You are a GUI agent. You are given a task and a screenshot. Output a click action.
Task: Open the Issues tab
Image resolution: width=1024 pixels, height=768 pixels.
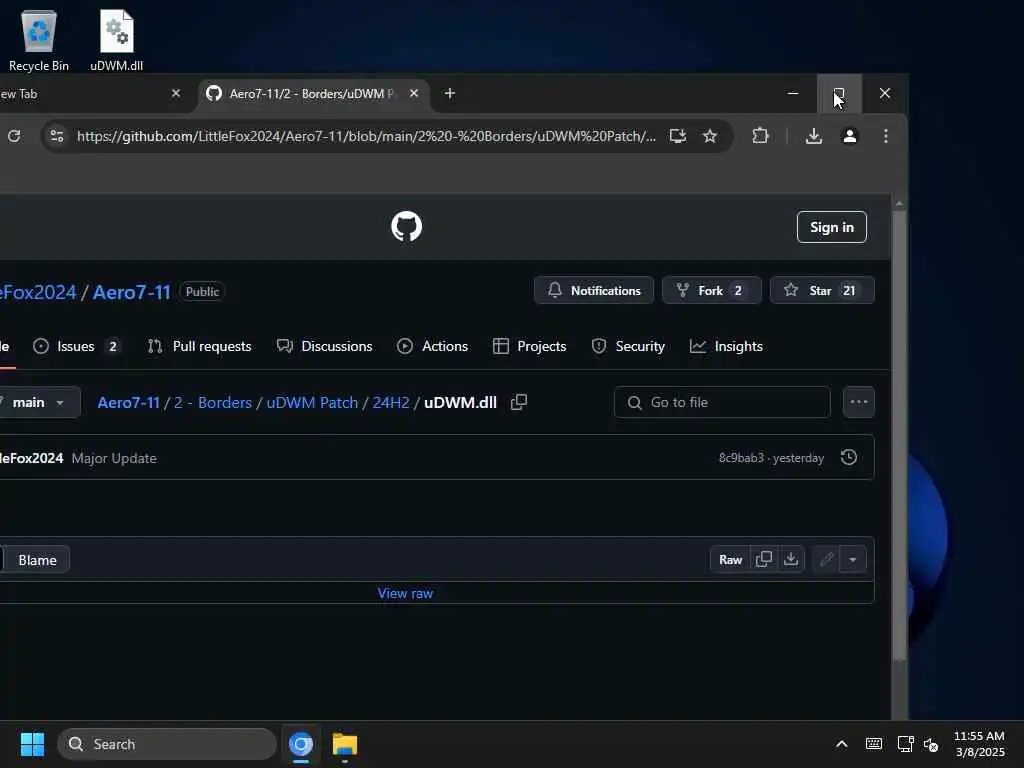point(76,346)
